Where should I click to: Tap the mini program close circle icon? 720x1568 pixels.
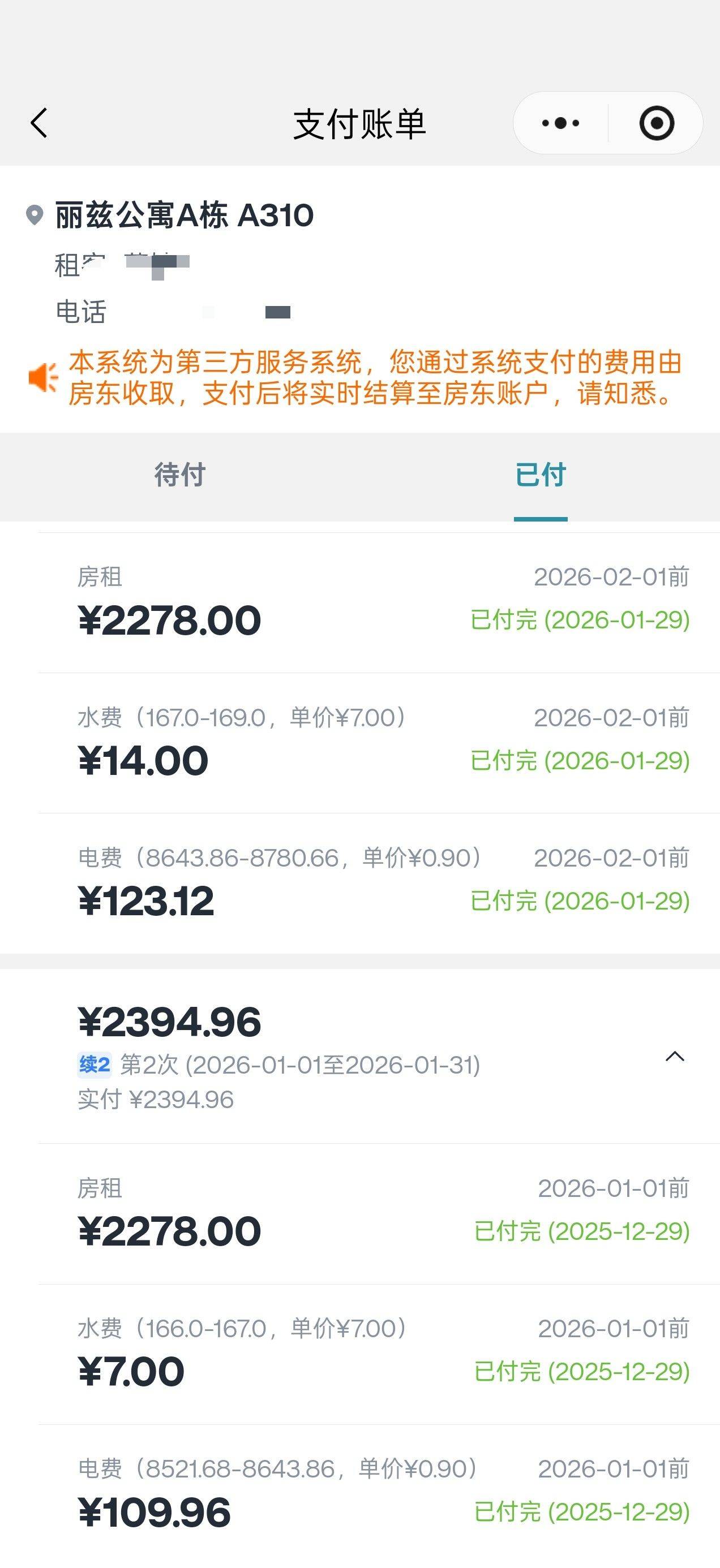click(x=656, y=123)
